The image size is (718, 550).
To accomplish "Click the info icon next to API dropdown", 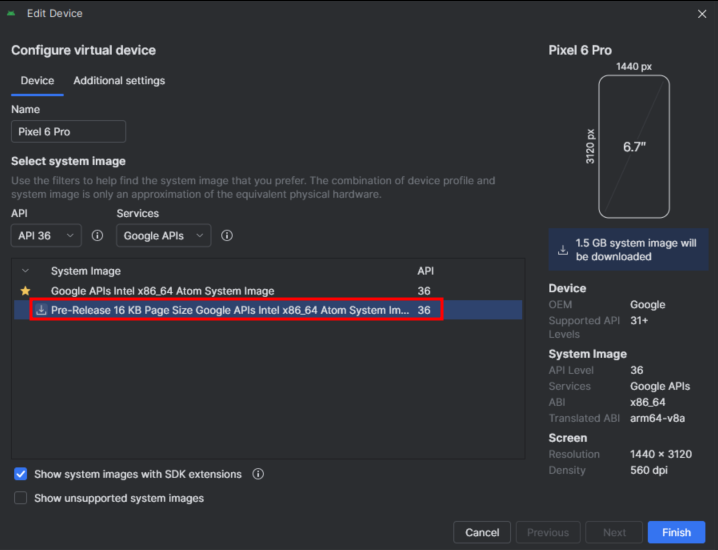I will pyautogui.click(x=97, y=235).
